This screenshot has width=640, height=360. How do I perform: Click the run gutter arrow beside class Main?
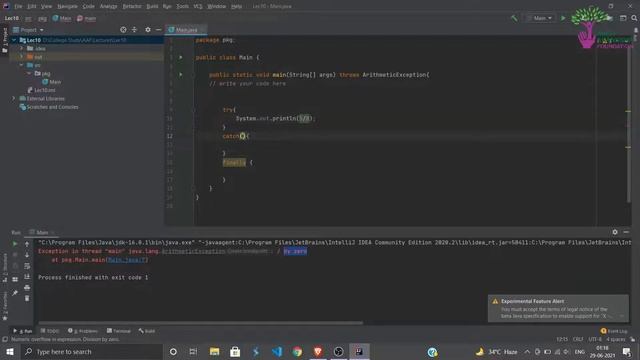tap(180, 58)
